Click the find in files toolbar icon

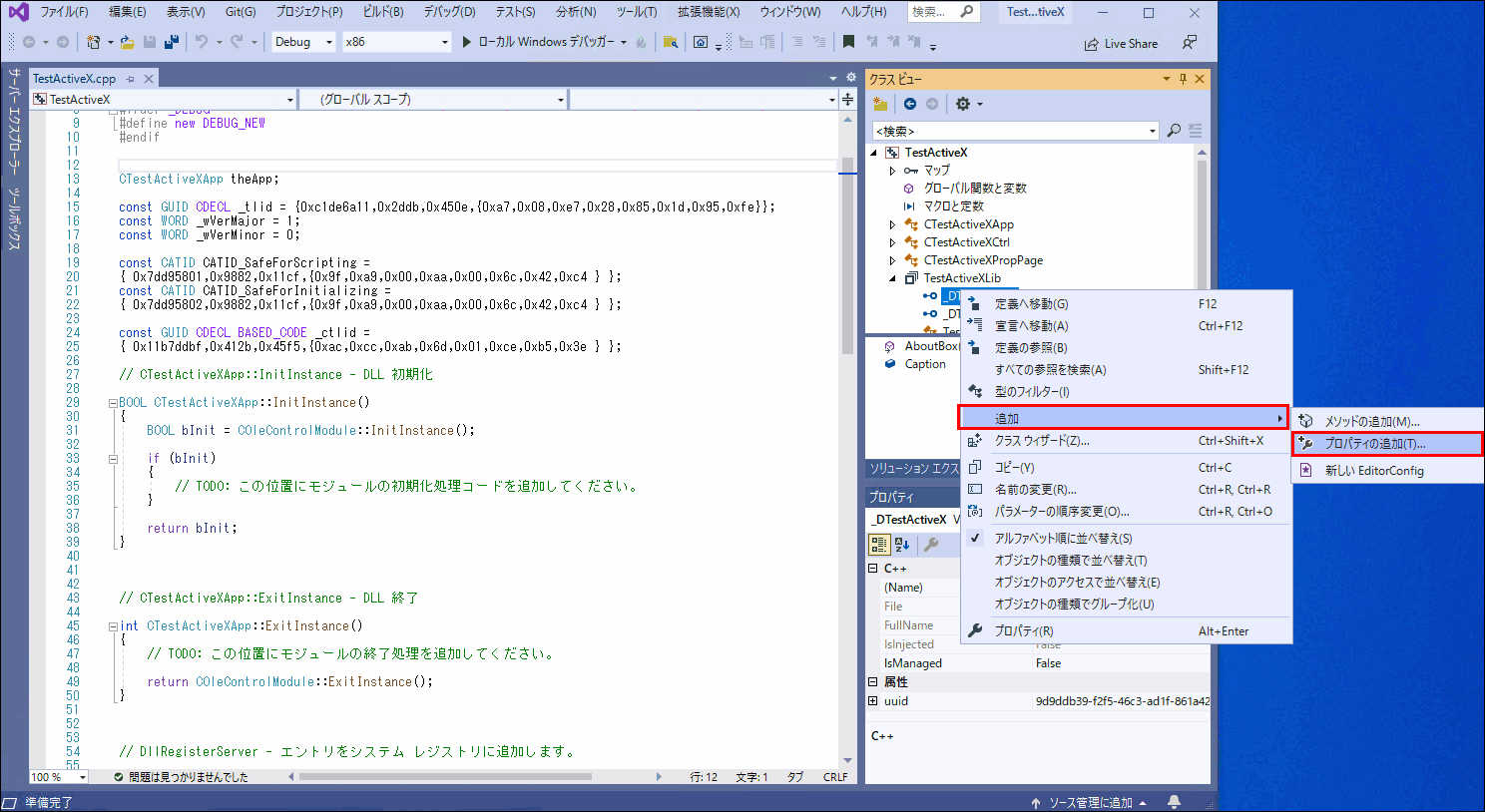(x=671, y=42)
